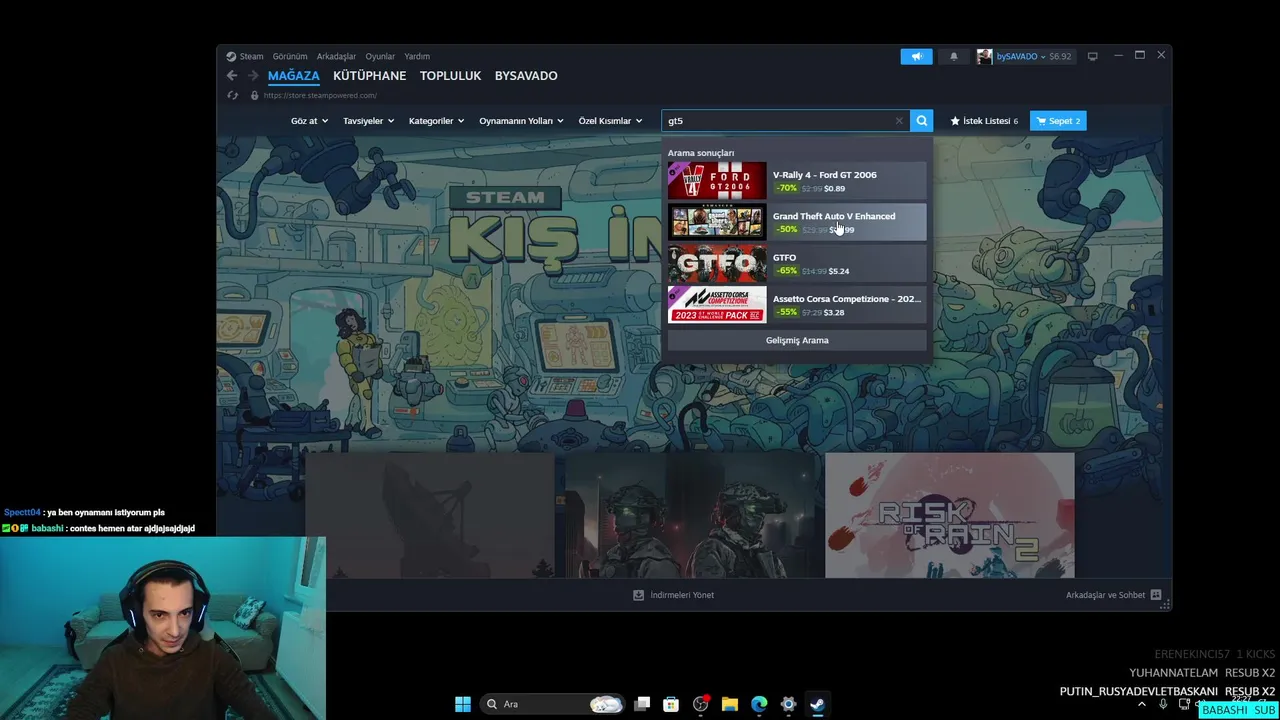This screenshot has height=720, width=1280.
Task: Open the Görünüm menu
Action: pos(290,56)
